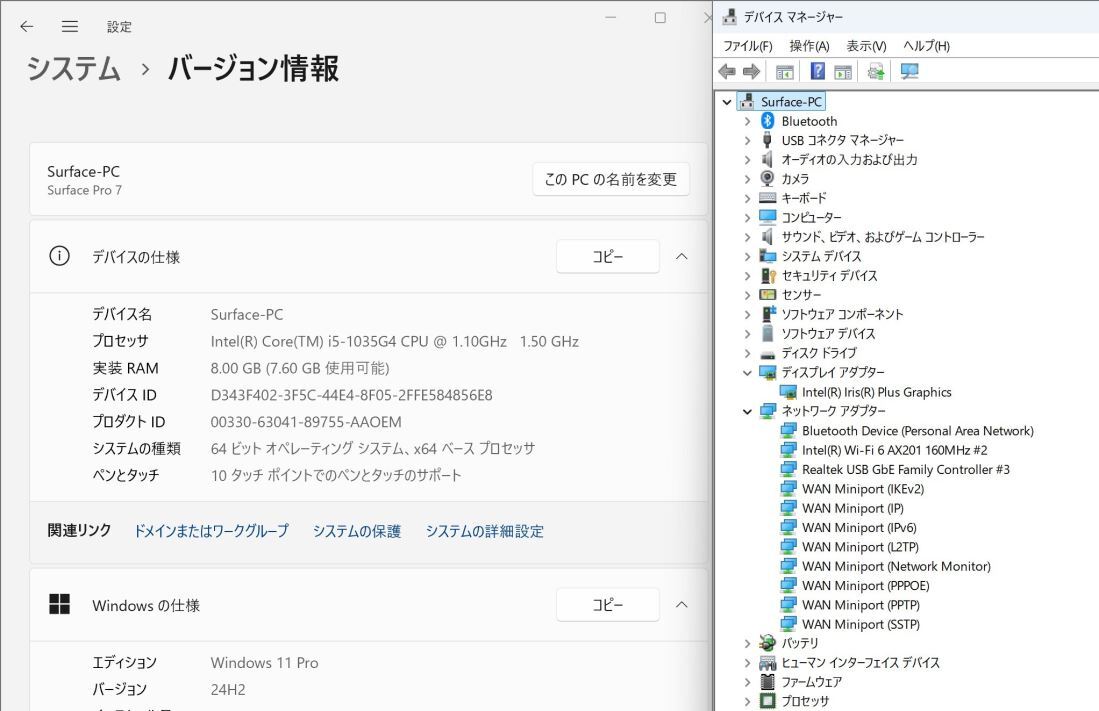
Task: Select the Firmware category icon
Action: point(767,682)
